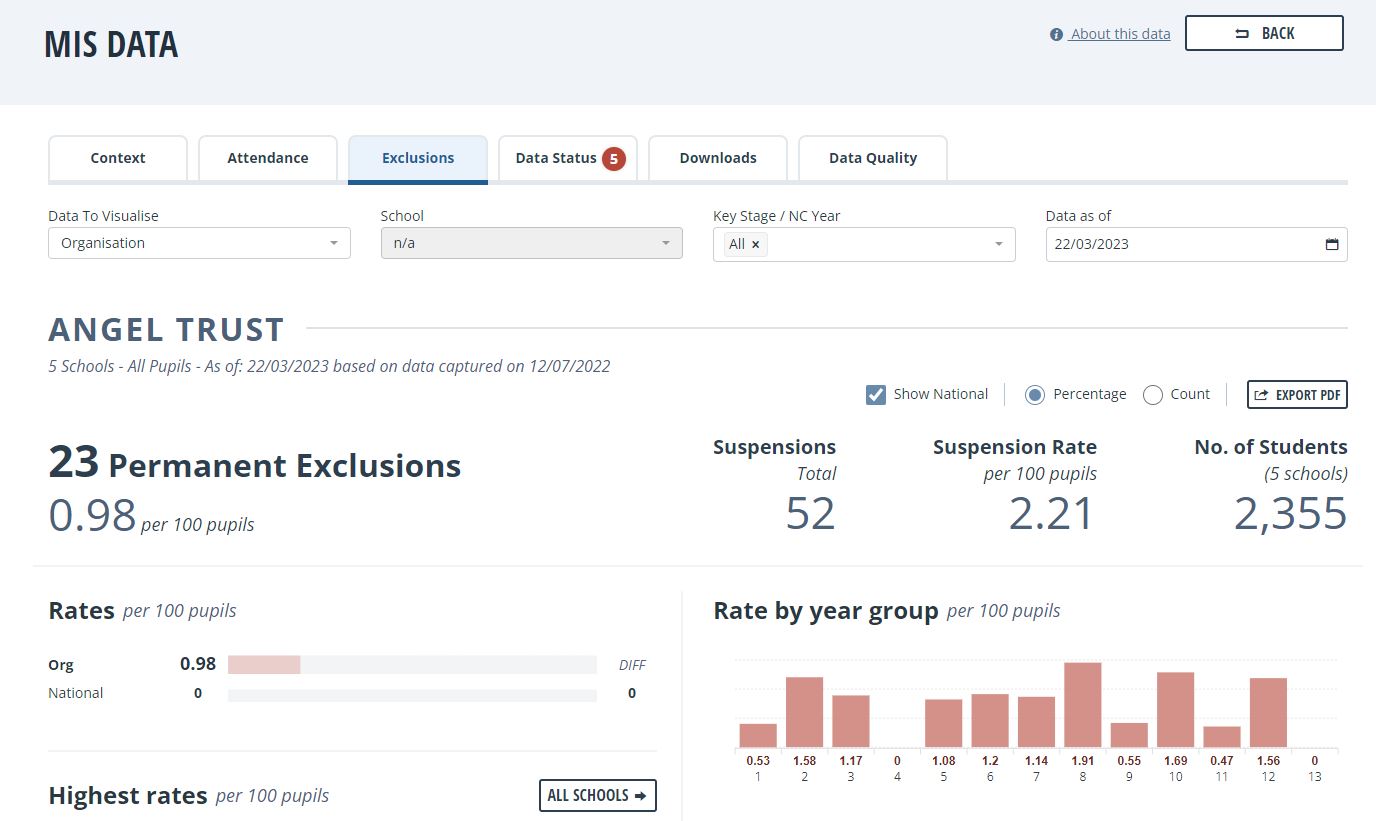Viewport: 1376px width, 821px height.
Task: Click the export icon on Export PDF
Action: (x=1261, y=395)
